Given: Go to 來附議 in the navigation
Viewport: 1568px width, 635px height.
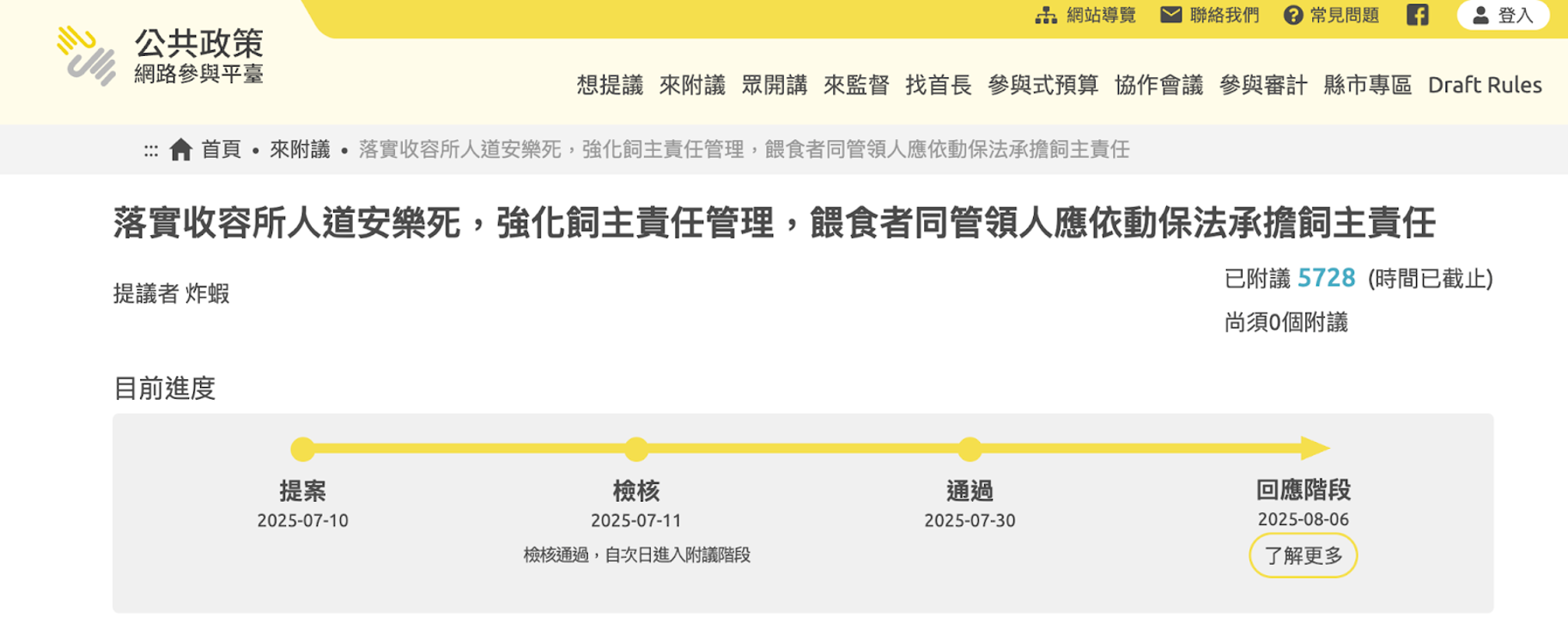Looking at the screenshot, I should tap(692, 85).
